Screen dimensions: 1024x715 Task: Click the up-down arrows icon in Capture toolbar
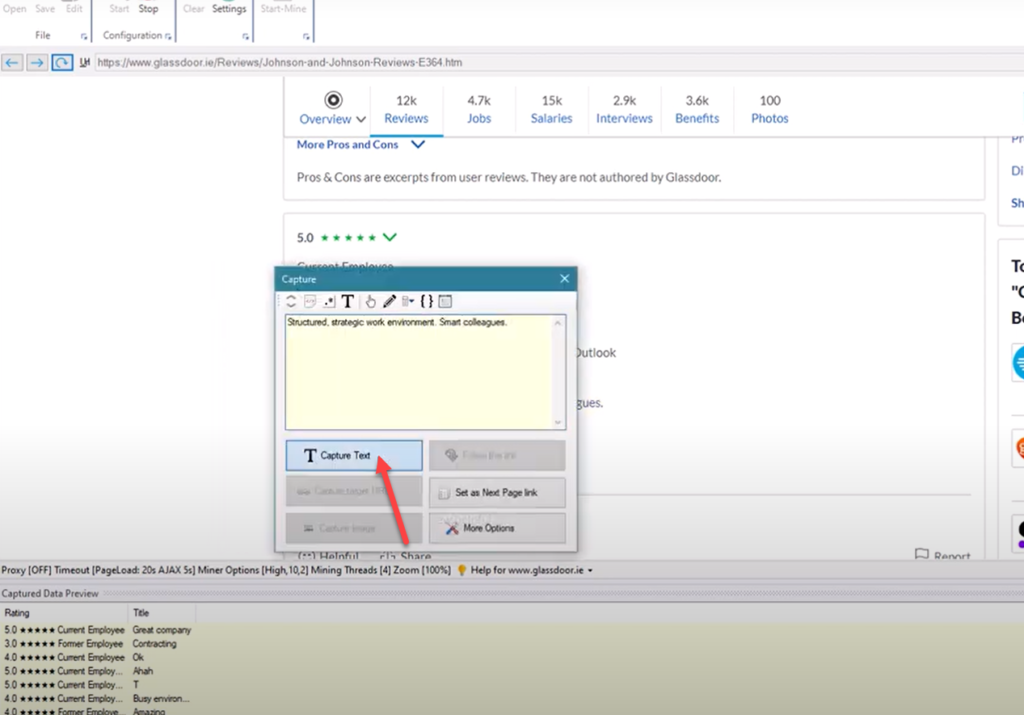point(291,301)
